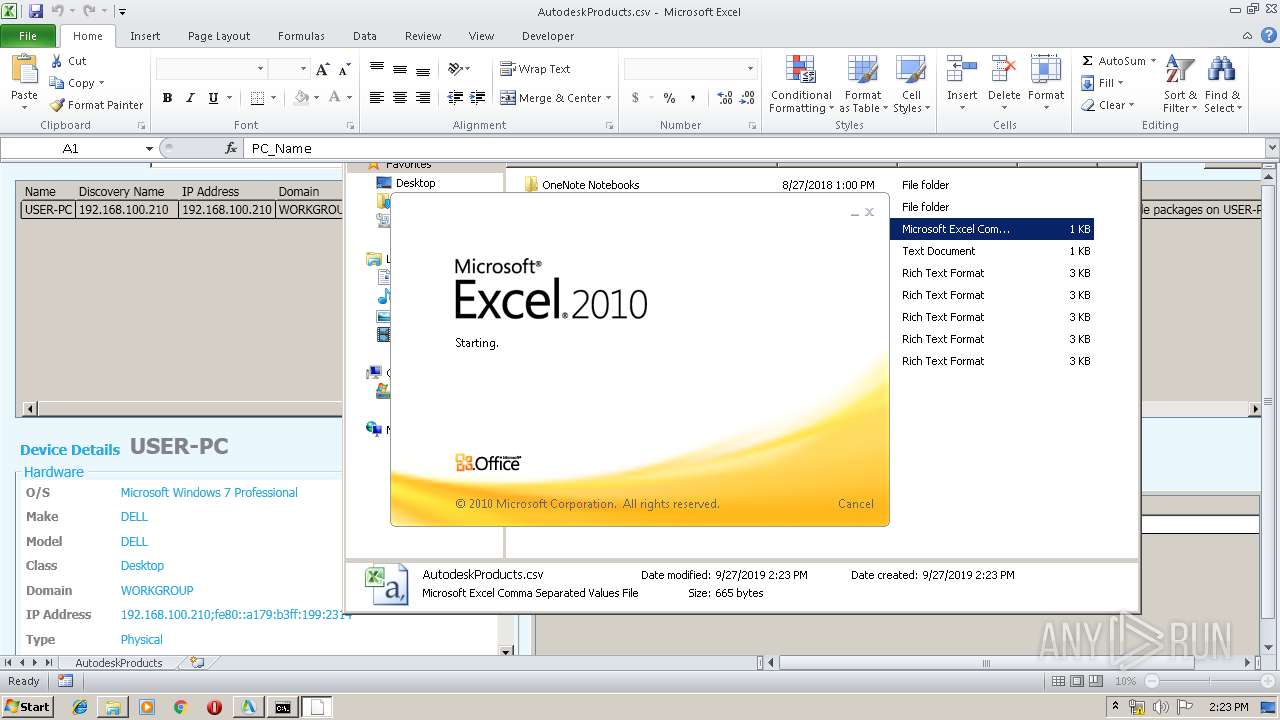Click Increase Decimal icon

pyautogui.click(x=725, y=98)
